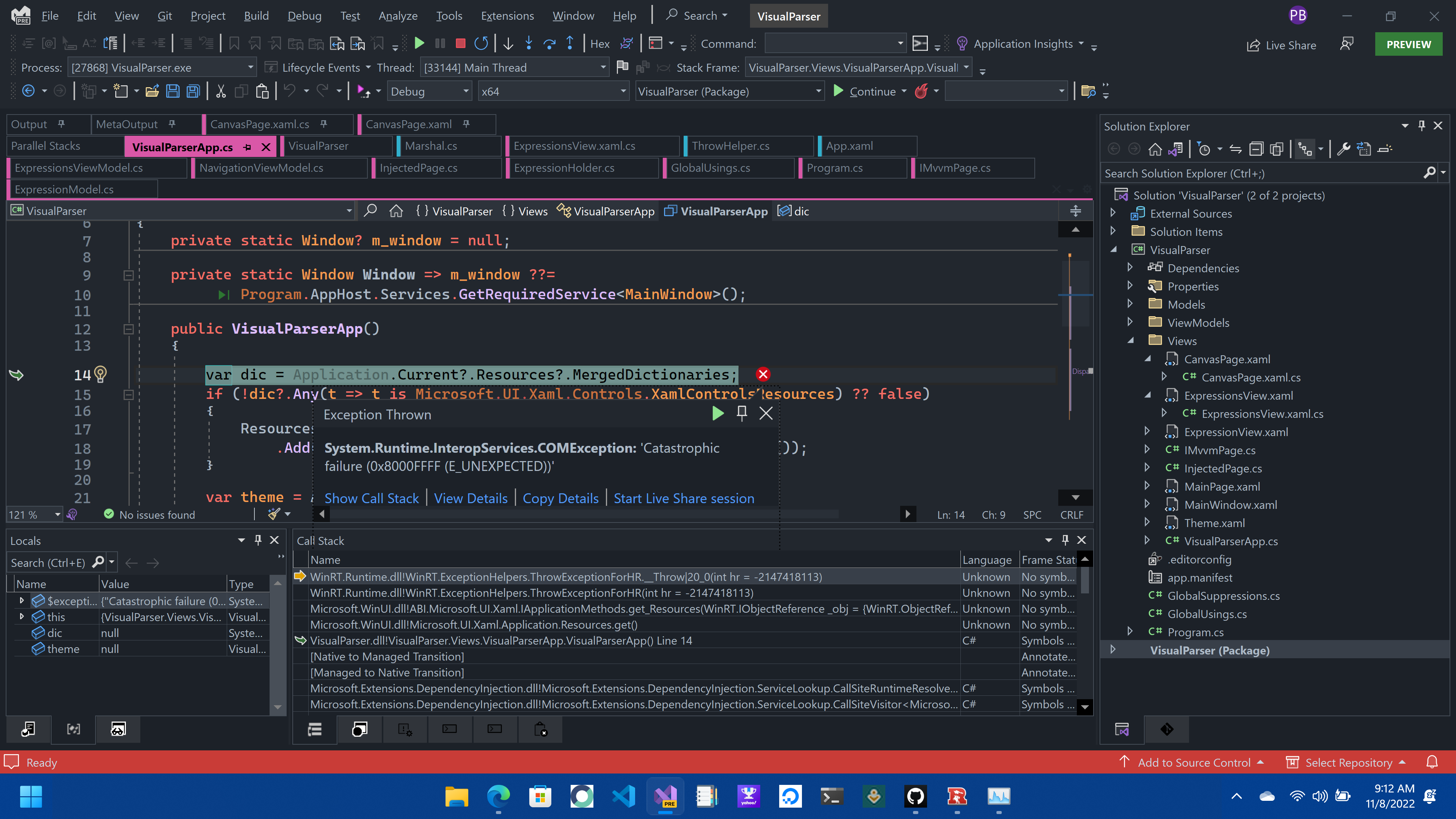Toggle pin on CanvasPage.xaml.cs tab
1456x819 pixels.
pyautogui.click(x=323, y=123)
